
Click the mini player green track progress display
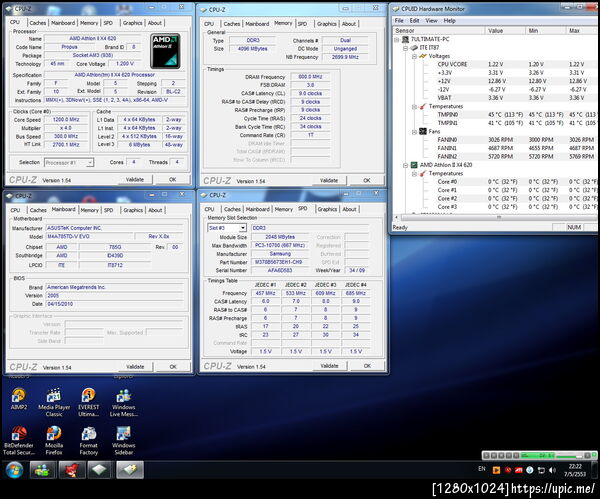click(x=537, y=455)
